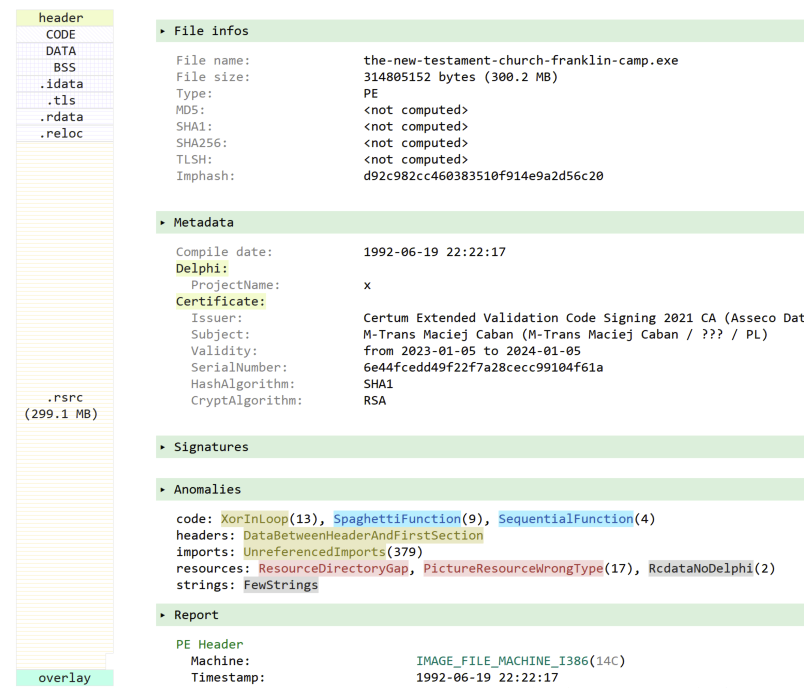Expand the Report section

tap(188, 614)
